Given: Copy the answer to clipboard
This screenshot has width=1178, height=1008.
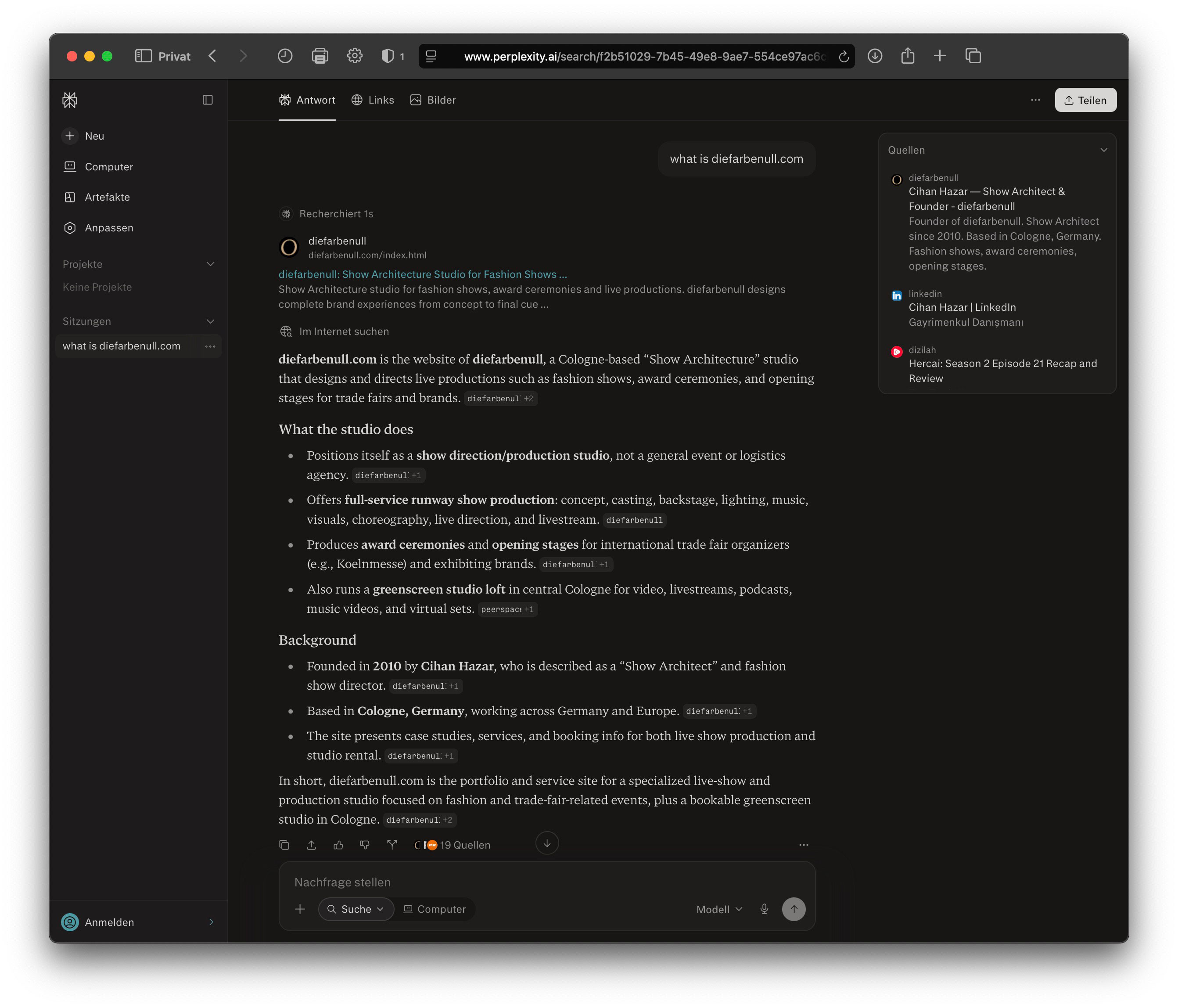Looking at the screenshot, I should [284, 845].
